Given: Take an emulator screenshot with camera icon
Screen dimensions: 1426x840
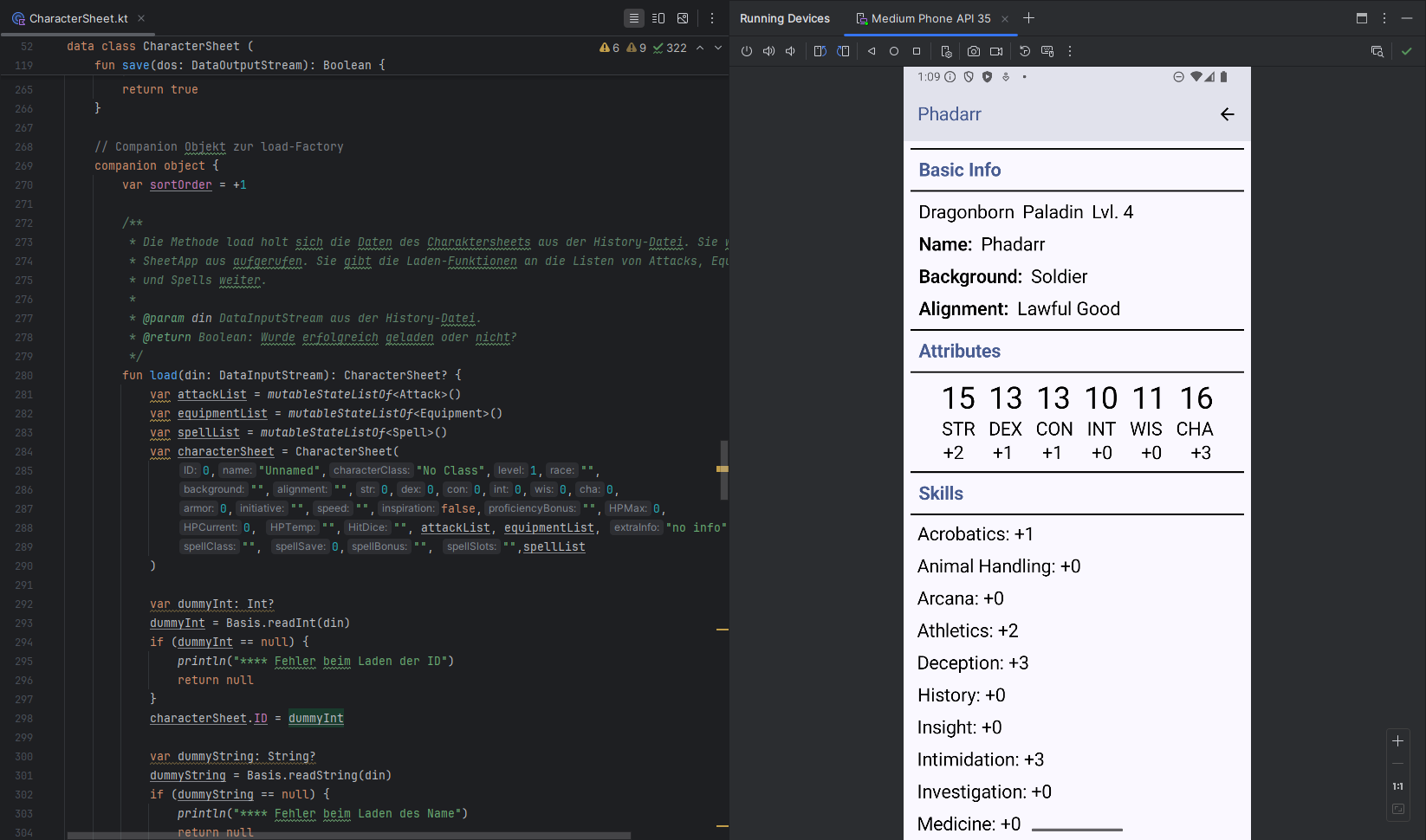Looking at the screenshot, I should [974, 51].
